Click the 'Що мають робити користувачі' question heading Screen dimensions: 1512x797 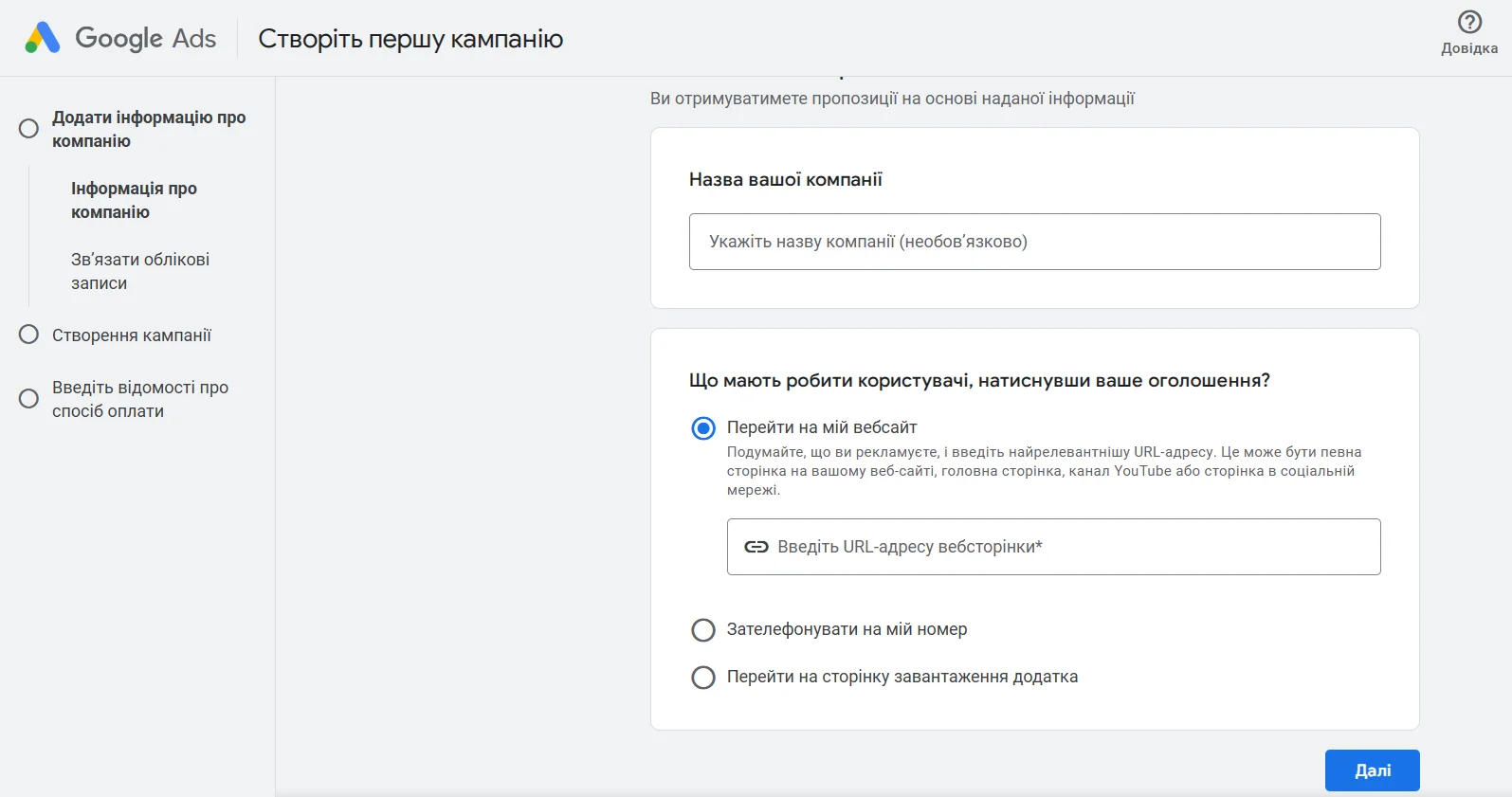979,381
